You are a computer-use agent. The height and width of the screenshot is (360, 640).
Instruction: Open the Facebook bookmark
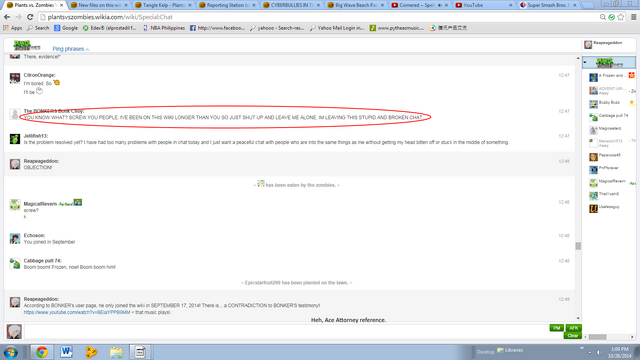point(218,28)
